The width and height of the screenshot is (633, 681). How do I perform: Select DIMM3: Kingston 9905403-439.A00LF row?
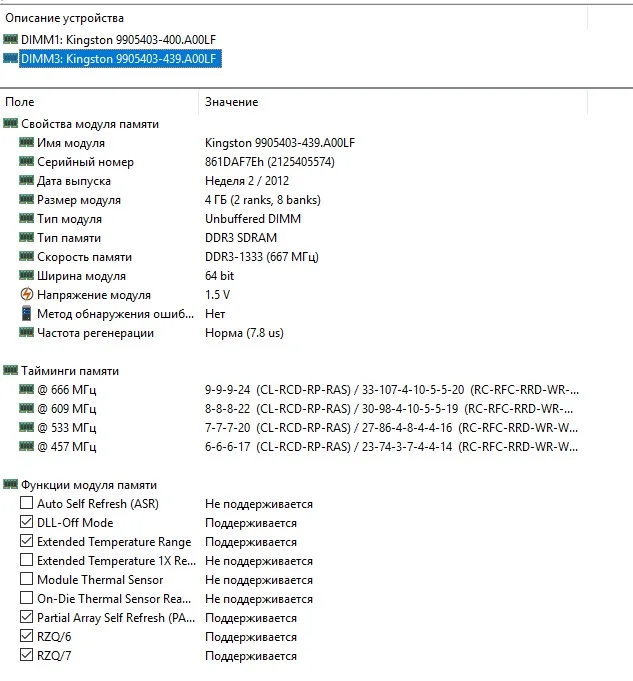coord(120,59)
